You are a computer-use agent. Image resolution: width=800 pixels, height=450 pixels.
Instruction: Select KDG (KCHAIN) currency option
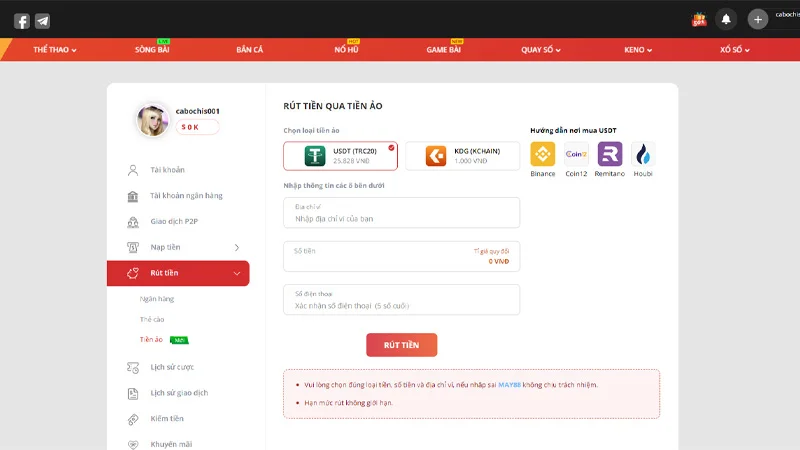[462, 156]
